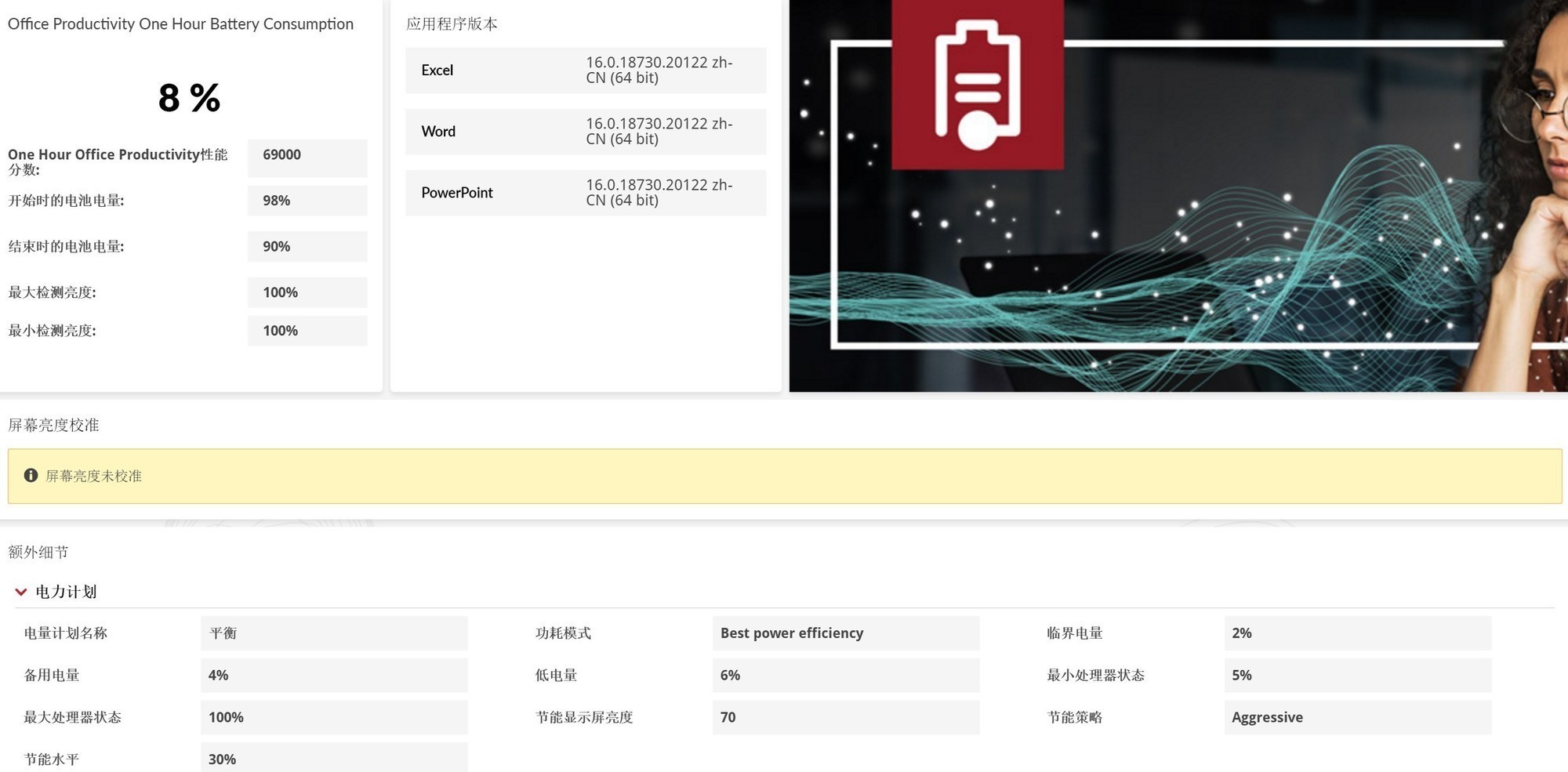The image size is (1568, 772).
Task: Click the 屏幕亮度未校准 warning message
Action: point(95,476)
